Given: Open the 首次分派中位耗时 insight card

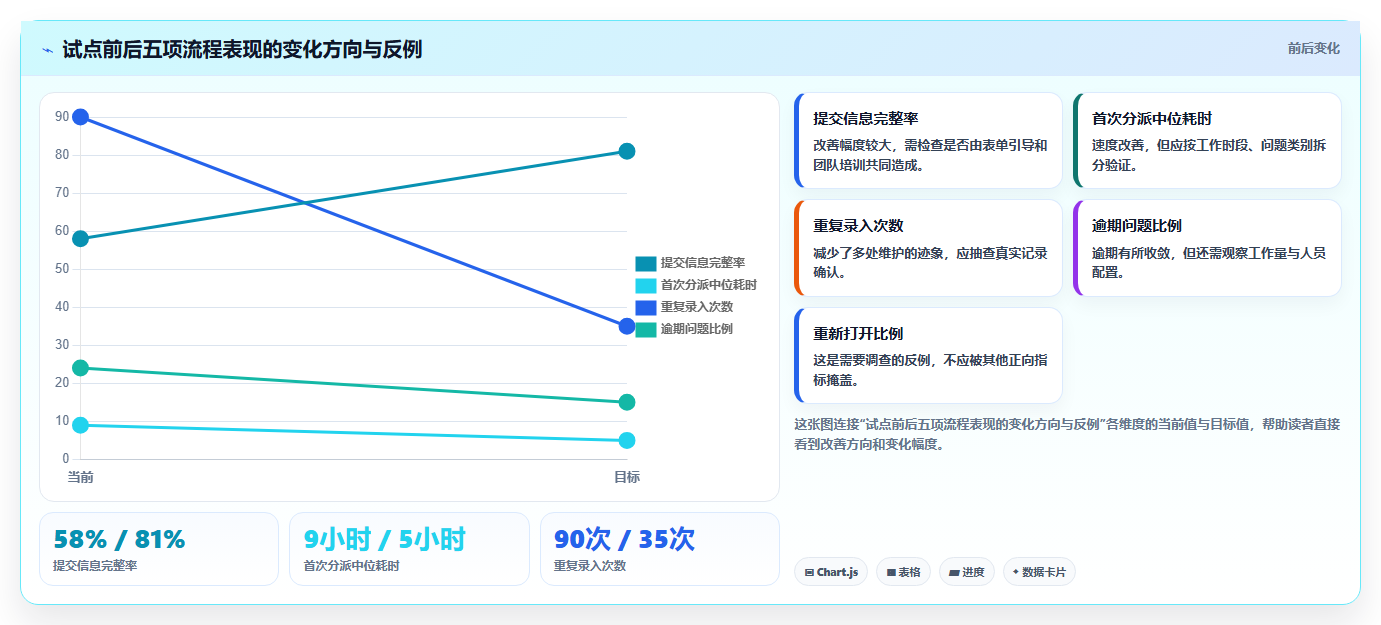Looking at the screenshot, I should pos(1207,141).
